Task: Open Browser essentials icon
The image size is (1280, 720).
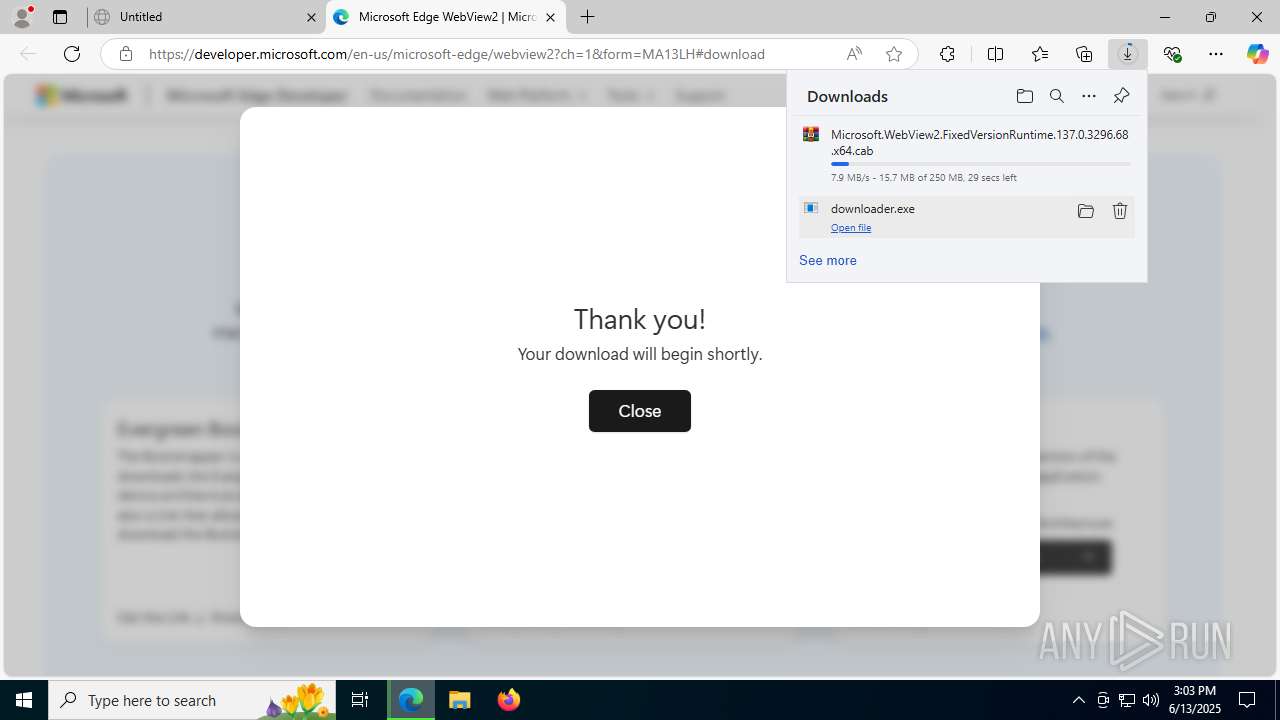Action: click(1172, 54)
